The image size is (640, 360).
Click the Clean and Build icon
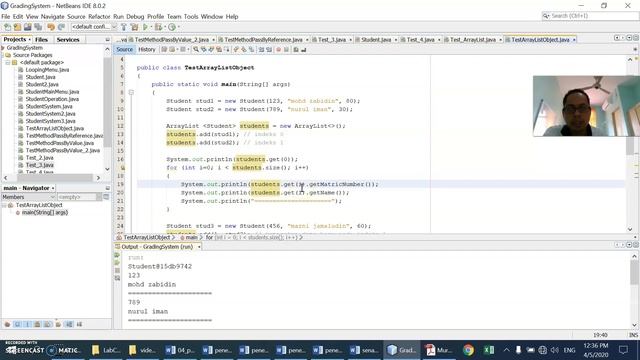click(x=134, y=27)
